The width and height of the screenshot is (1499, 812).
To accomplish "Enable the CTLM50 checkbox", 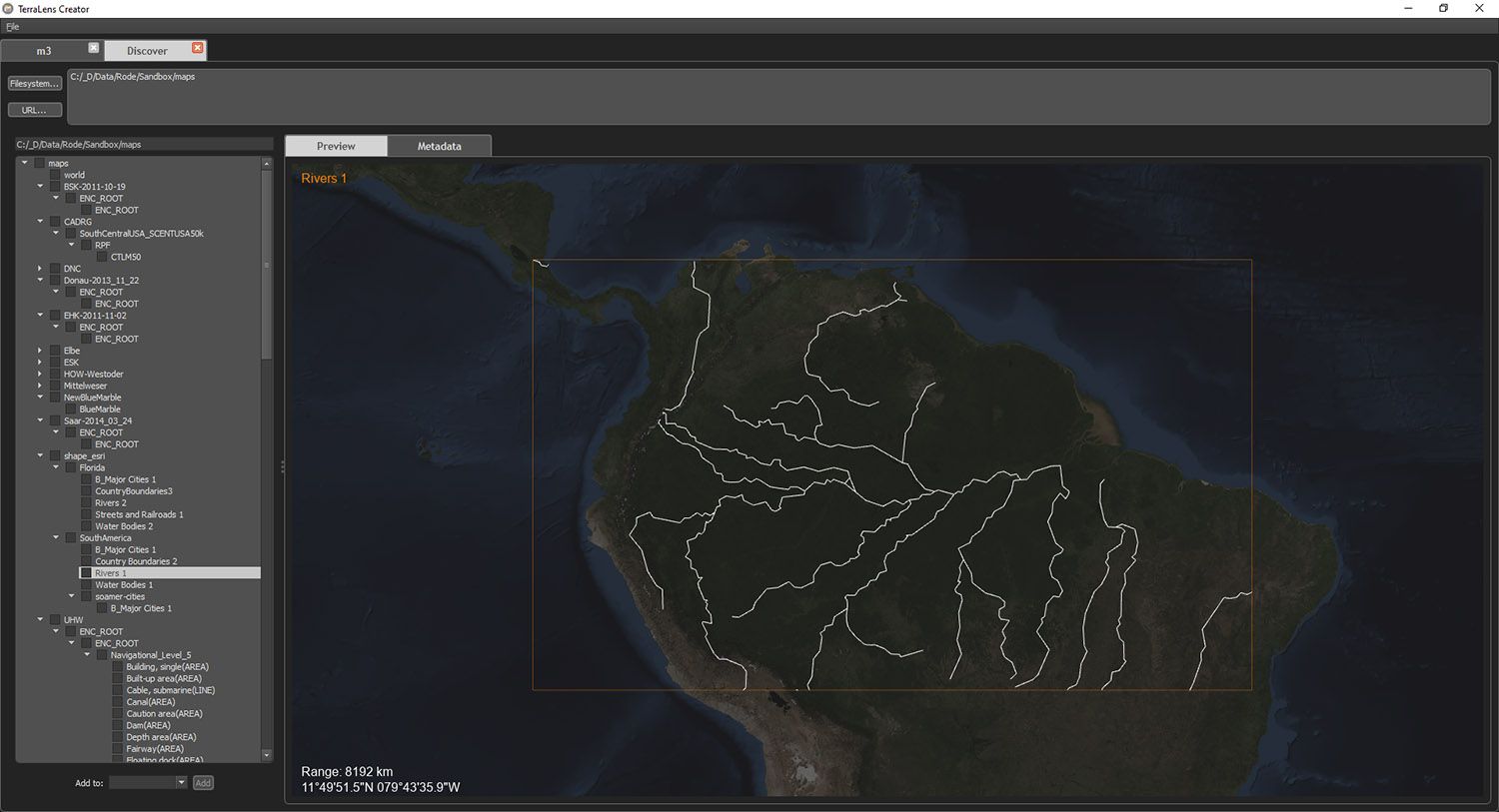I will click(101, 257).
